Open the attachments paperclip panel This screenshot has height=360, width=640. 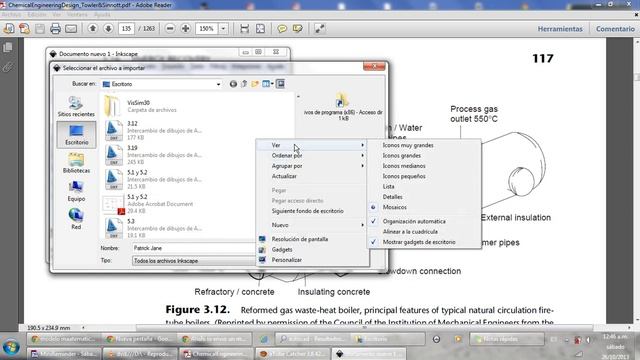8,67
